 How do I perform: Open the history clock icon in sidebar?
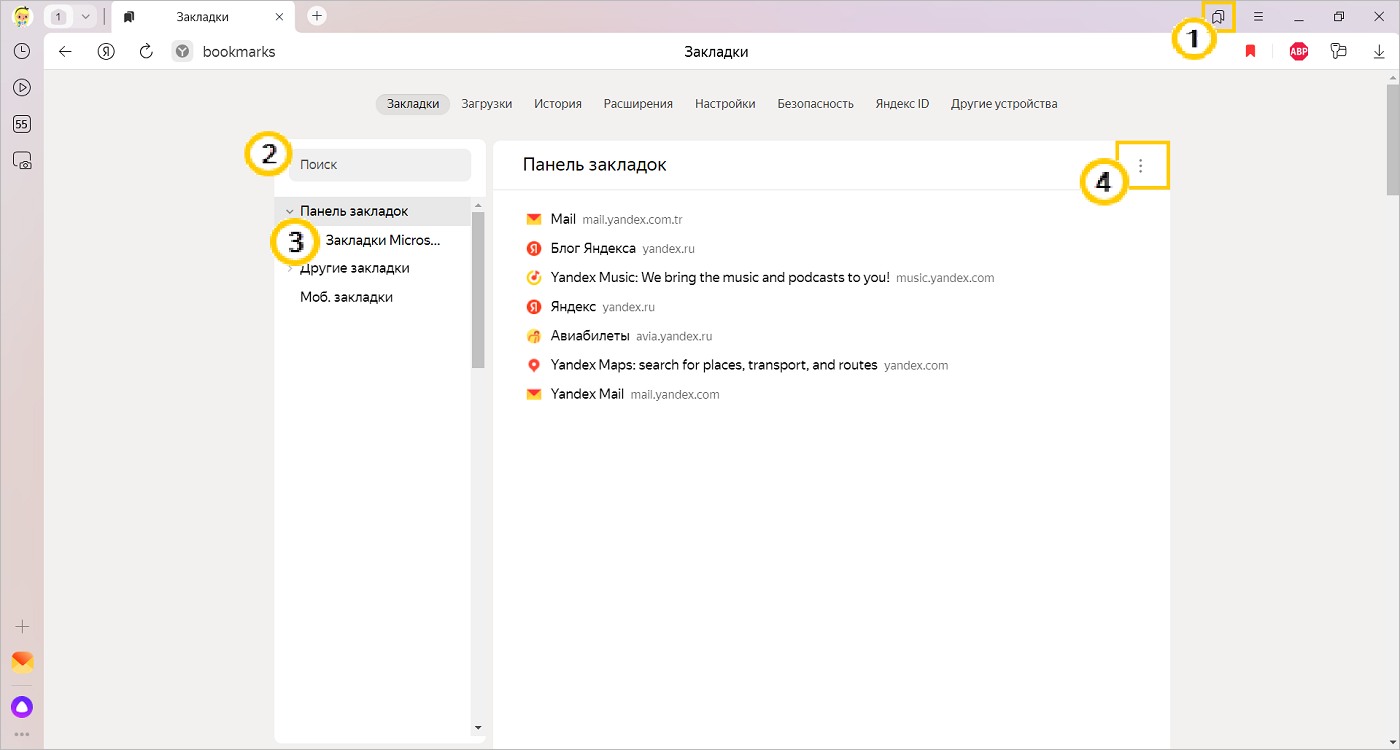pyautogui.click(x=22, y=51)
